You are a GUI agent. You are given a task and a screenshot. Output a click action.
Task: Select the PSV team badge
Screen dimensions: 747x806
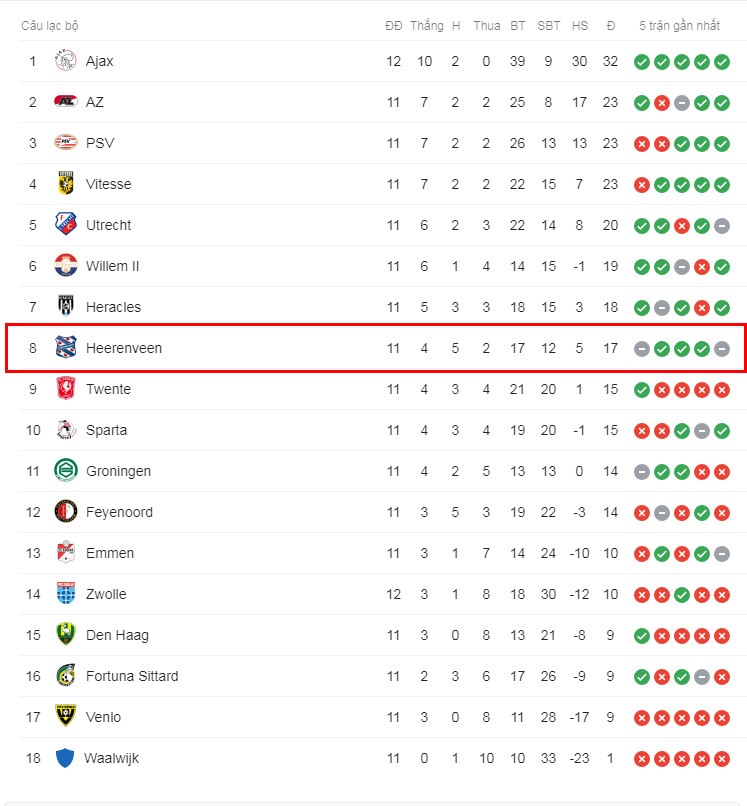(x=65, y=142)
